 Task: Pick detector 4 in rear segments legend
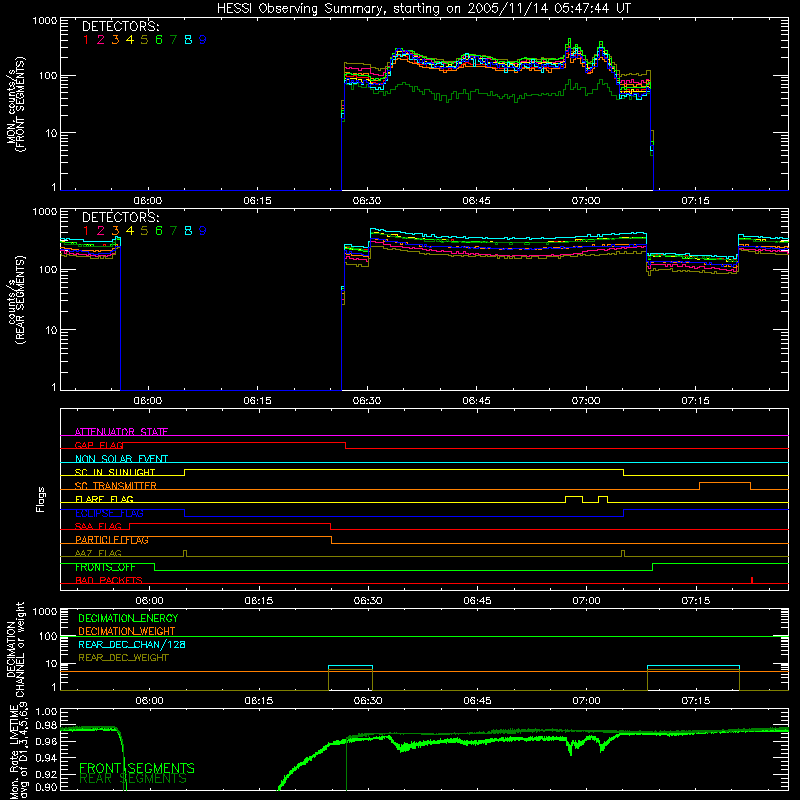[x=130, y=231]
